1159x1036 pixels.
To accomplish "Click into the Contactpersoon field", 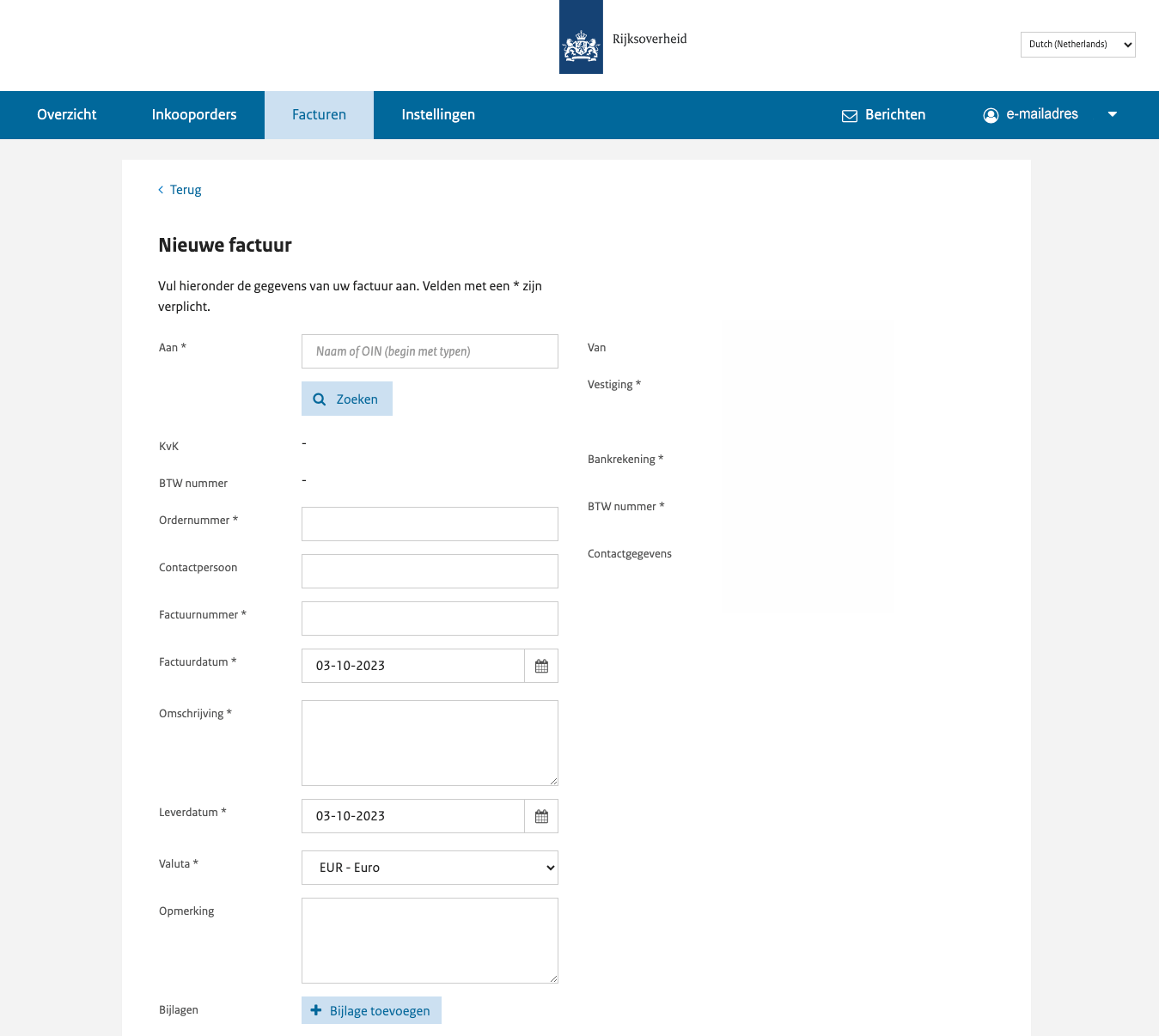I will pyautogui.click(x=430, y=571).
